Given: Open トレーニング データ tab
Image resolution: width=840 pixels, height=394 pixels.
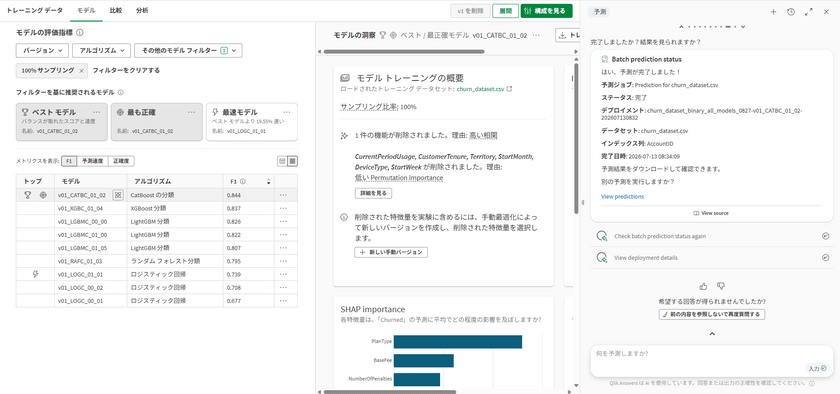Looking at the screenshot, I should click(35, 11).
